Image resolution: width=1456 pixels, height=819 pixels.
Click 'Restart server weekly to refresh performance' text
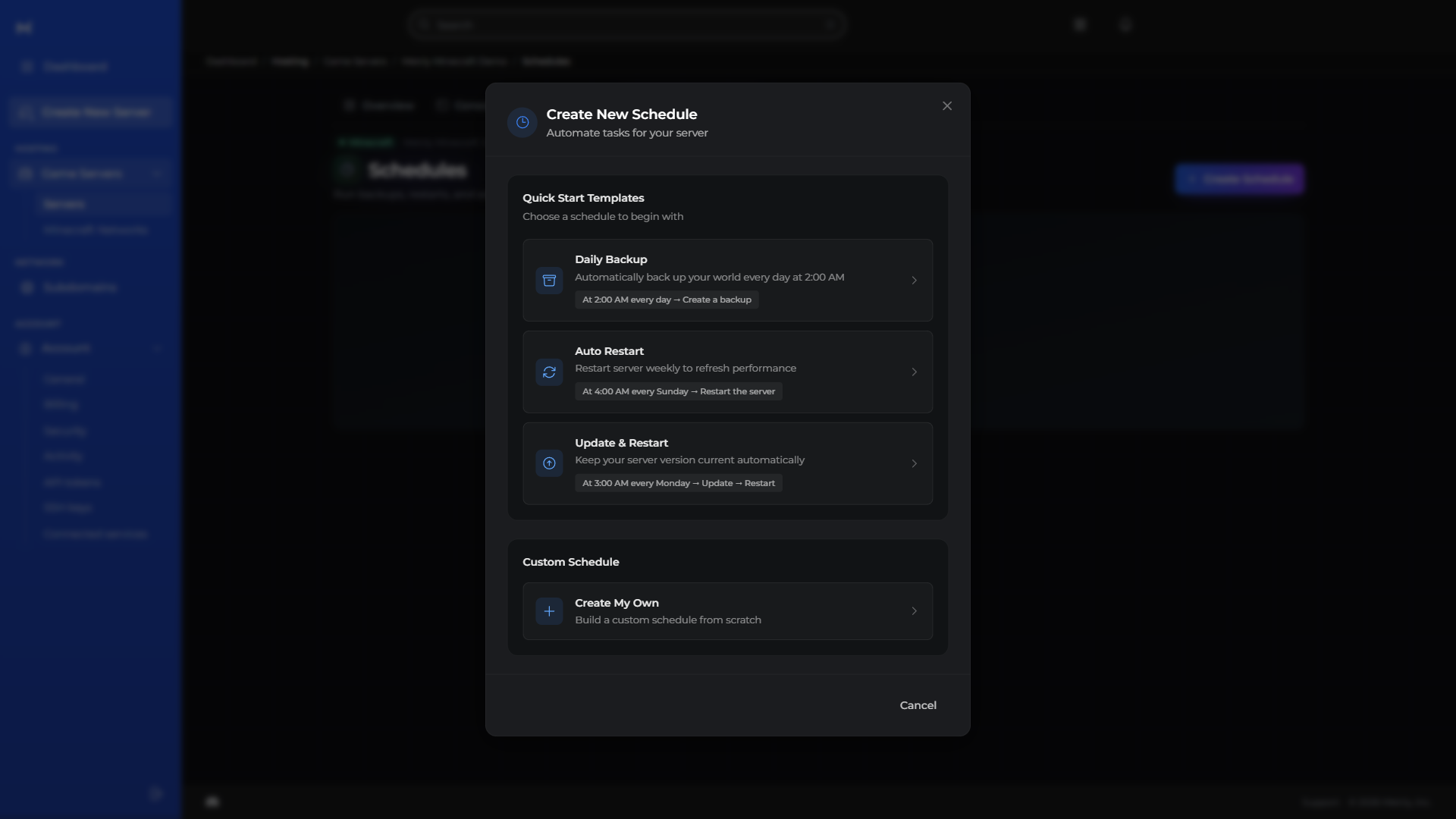[x=686, y=369]
